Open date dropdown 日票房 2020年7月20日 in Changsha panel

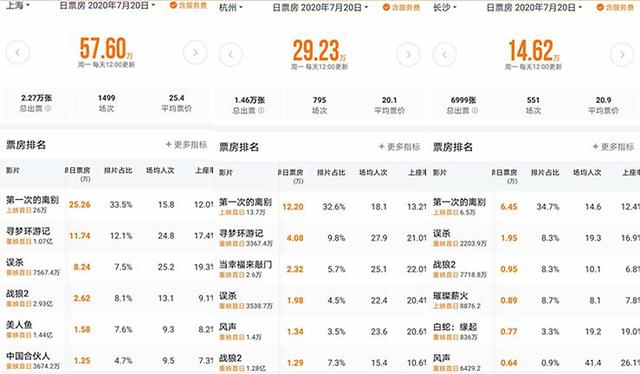click(x=534, y=7)
